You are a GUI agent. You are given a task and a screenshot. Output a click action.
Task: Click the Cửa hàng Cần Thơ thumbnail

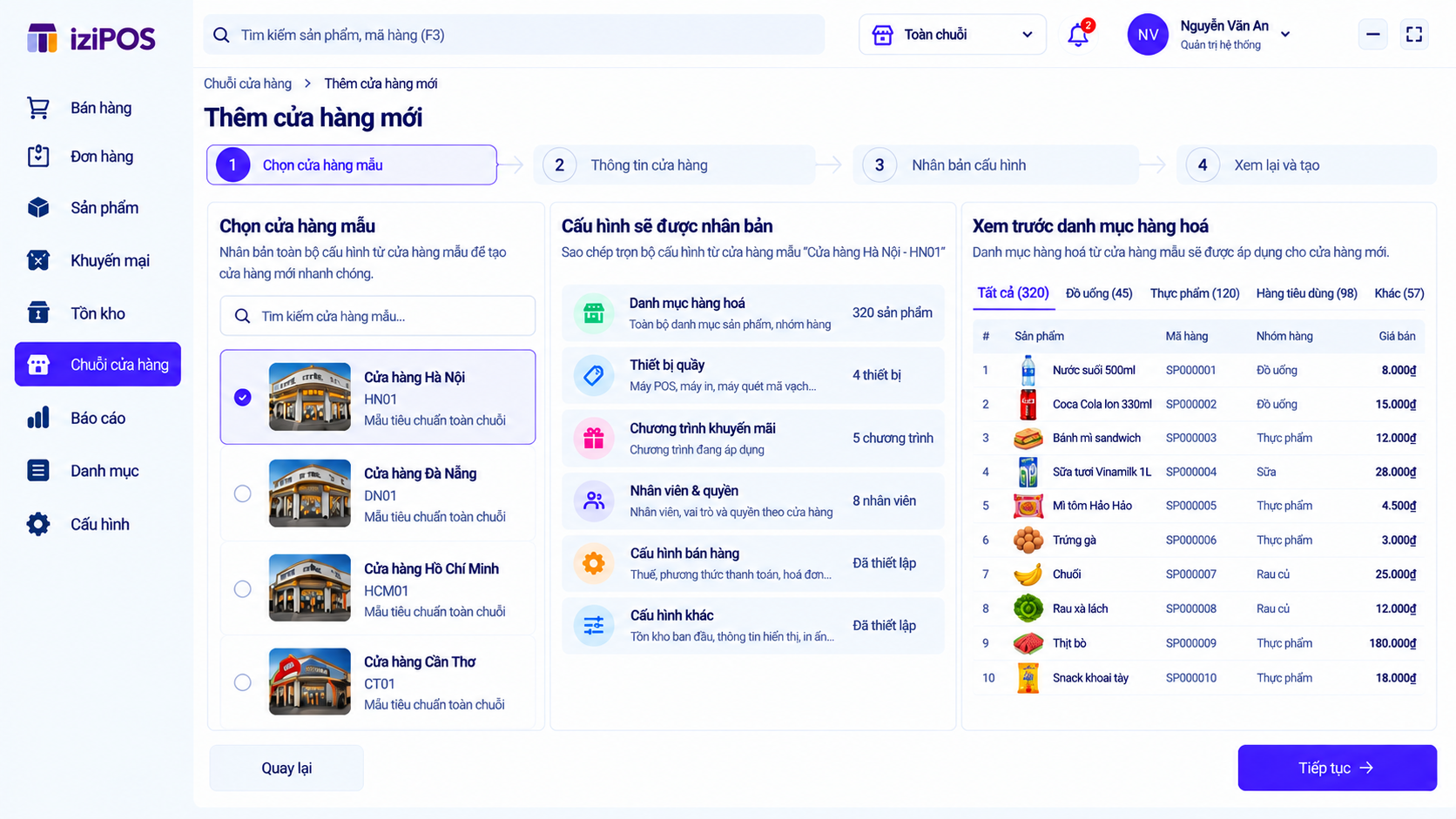(x=310, y=681)
